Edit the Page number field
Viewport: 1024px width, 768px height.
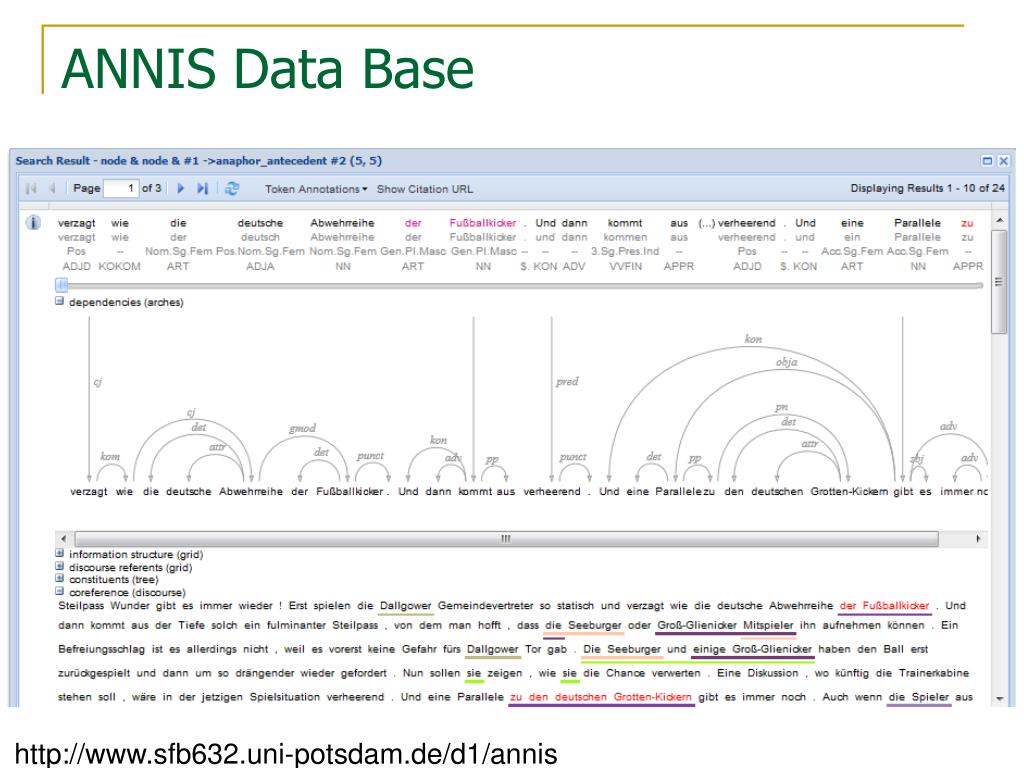[121, 189]
